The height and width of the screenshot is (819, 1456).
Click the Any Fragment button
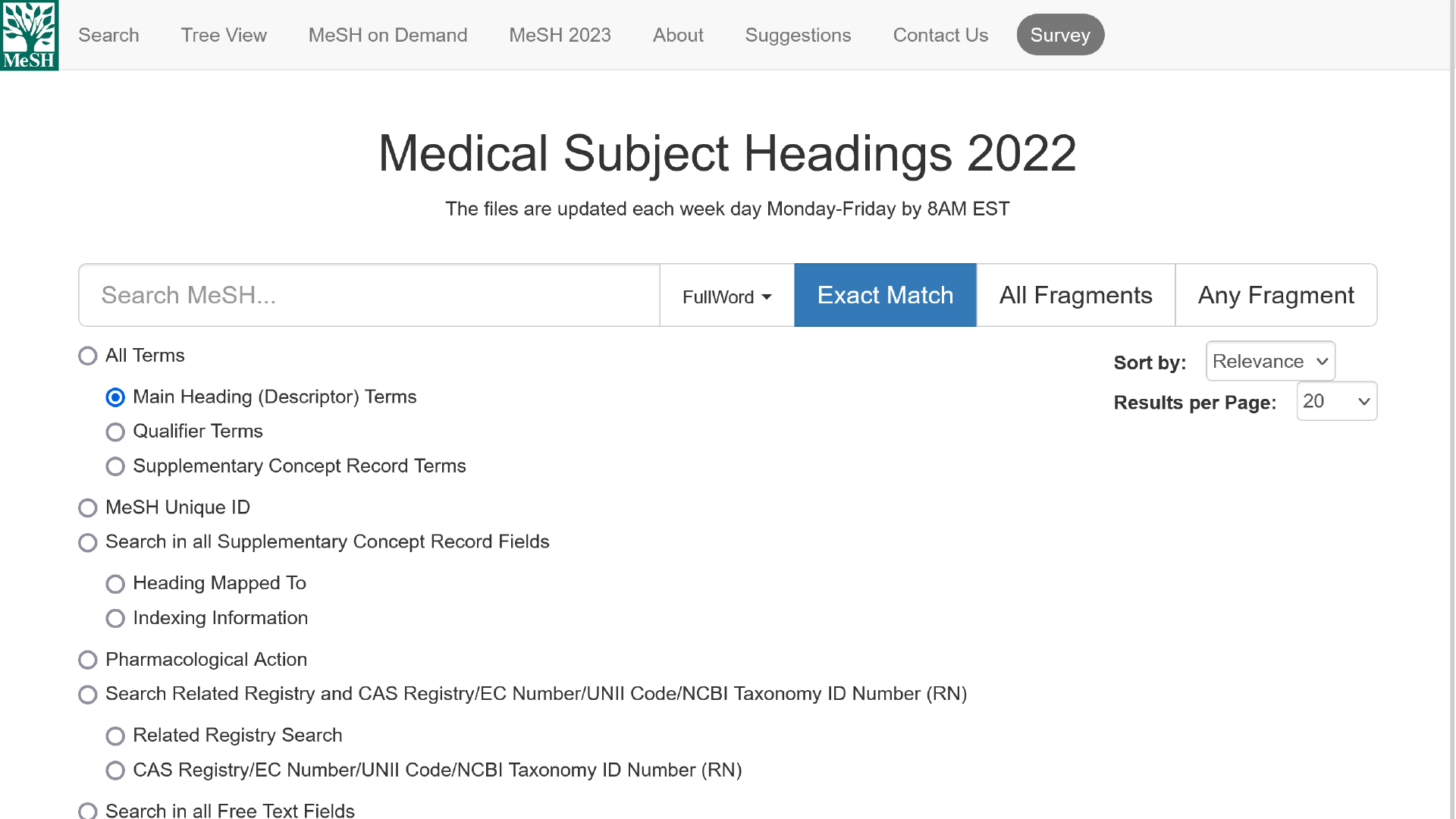click(1276, 296)
